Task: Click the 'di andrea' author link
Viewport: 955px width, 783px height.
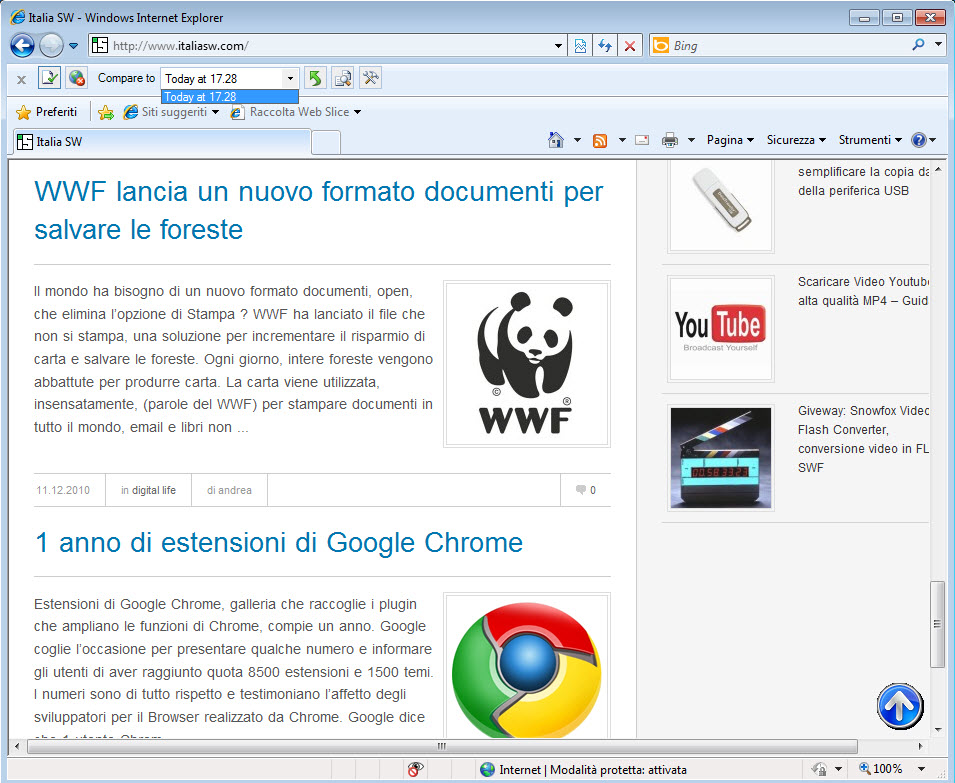Action: tap(229, 490)
